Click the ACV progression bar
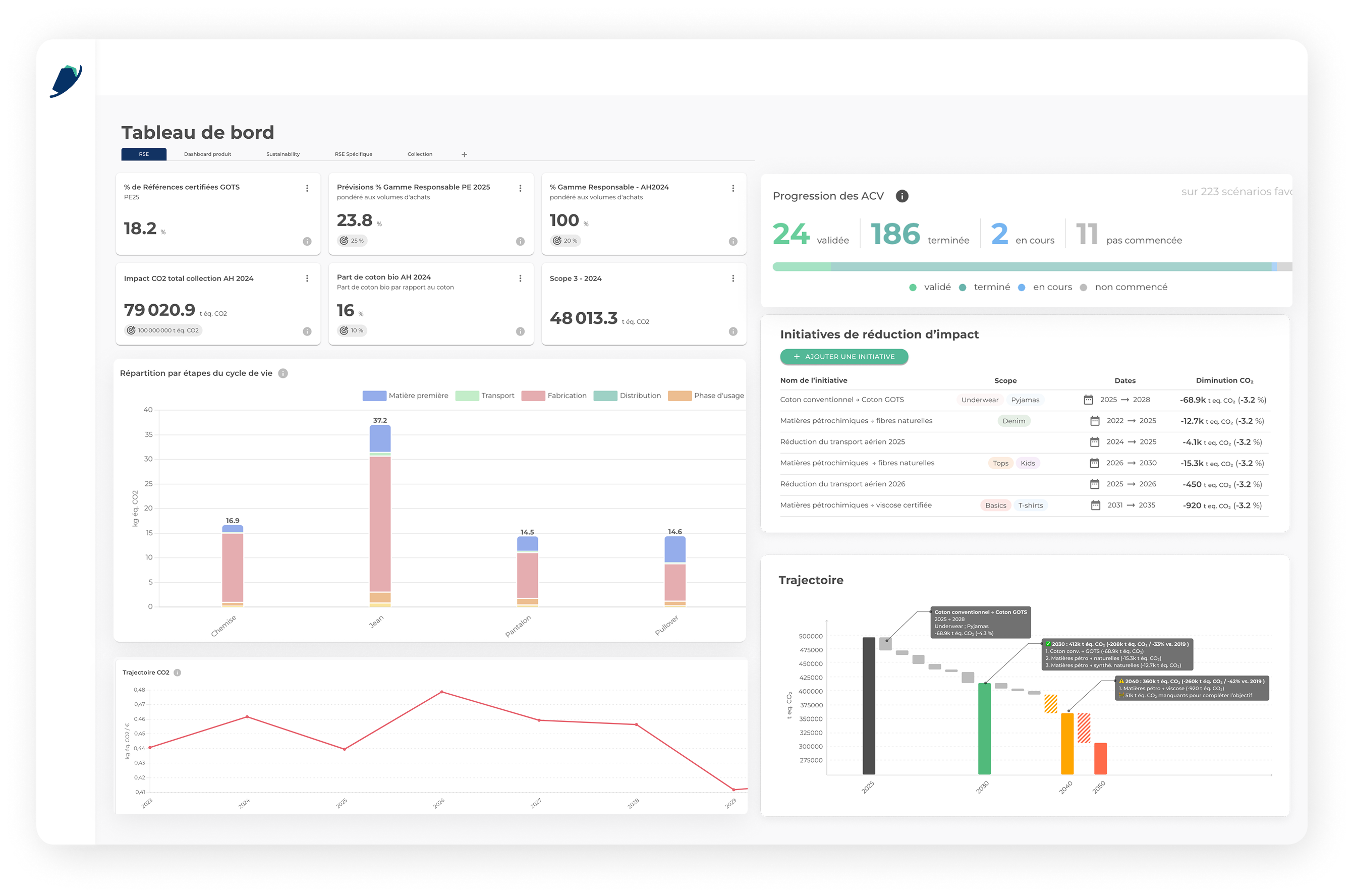This screenshot has height=896, width=1353. point(1033,267)
